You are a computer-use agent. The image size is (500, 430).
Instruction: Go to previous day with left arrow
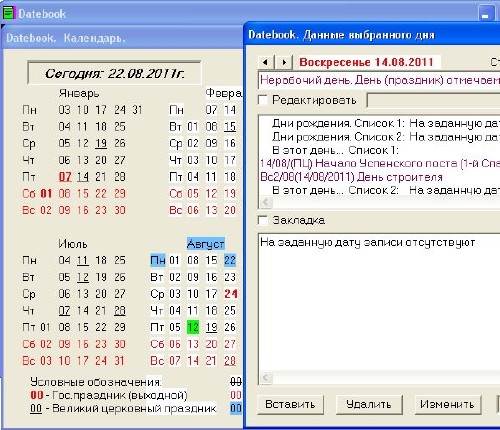266,62
